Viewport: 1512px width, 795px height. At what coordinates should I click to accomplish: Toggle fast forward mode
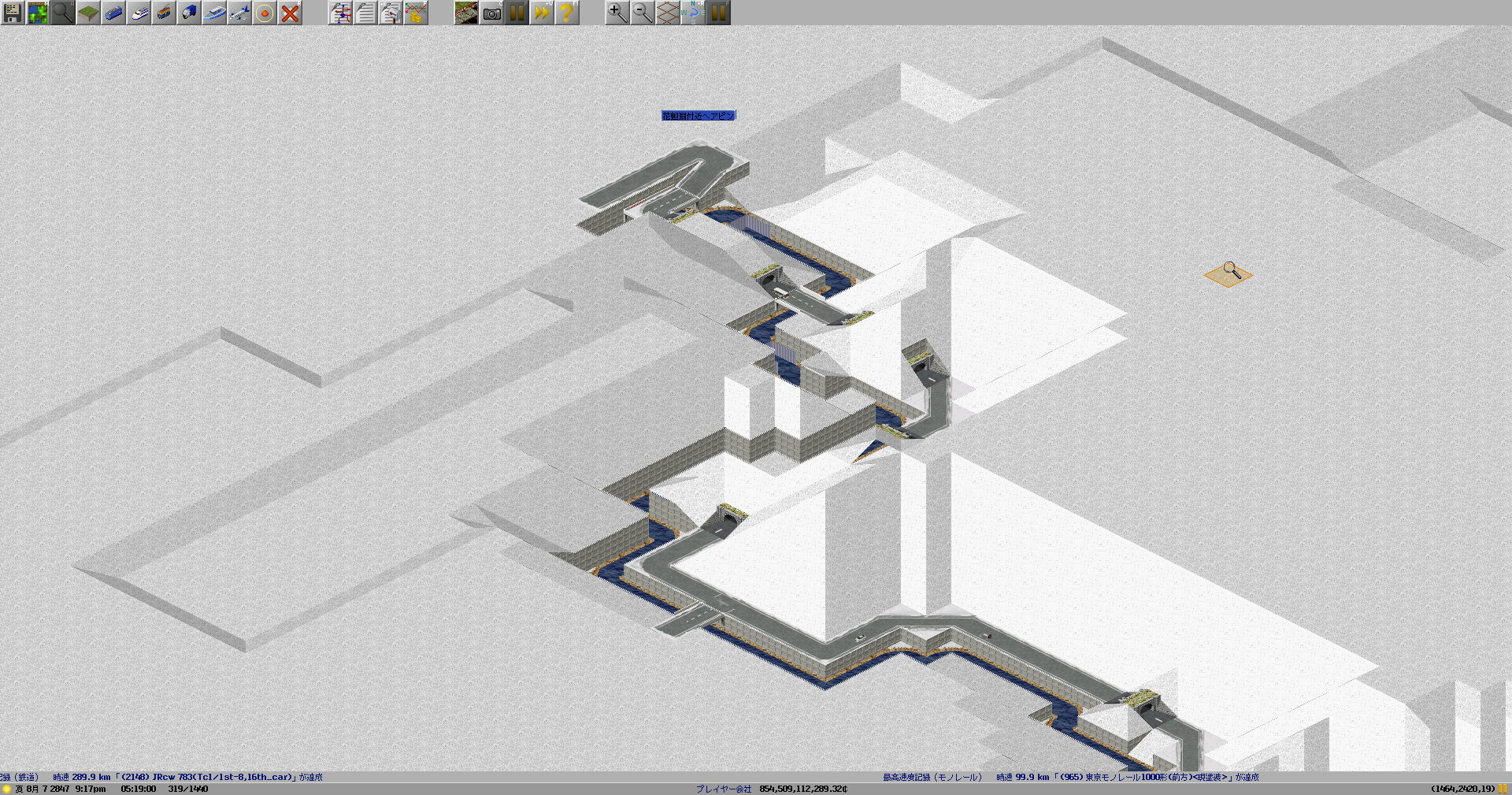[x=542, y=13]
